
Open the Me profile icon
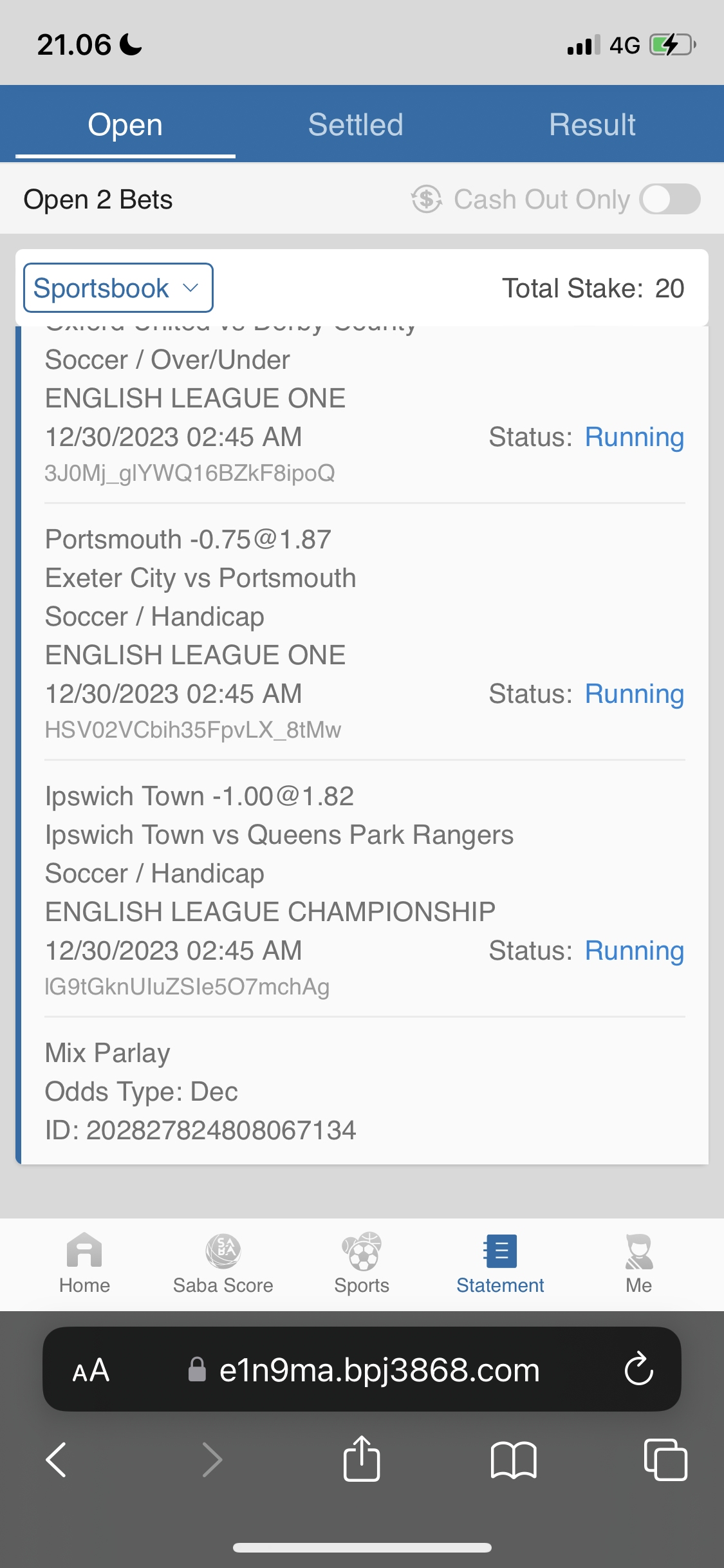(x=638, y=1251)
